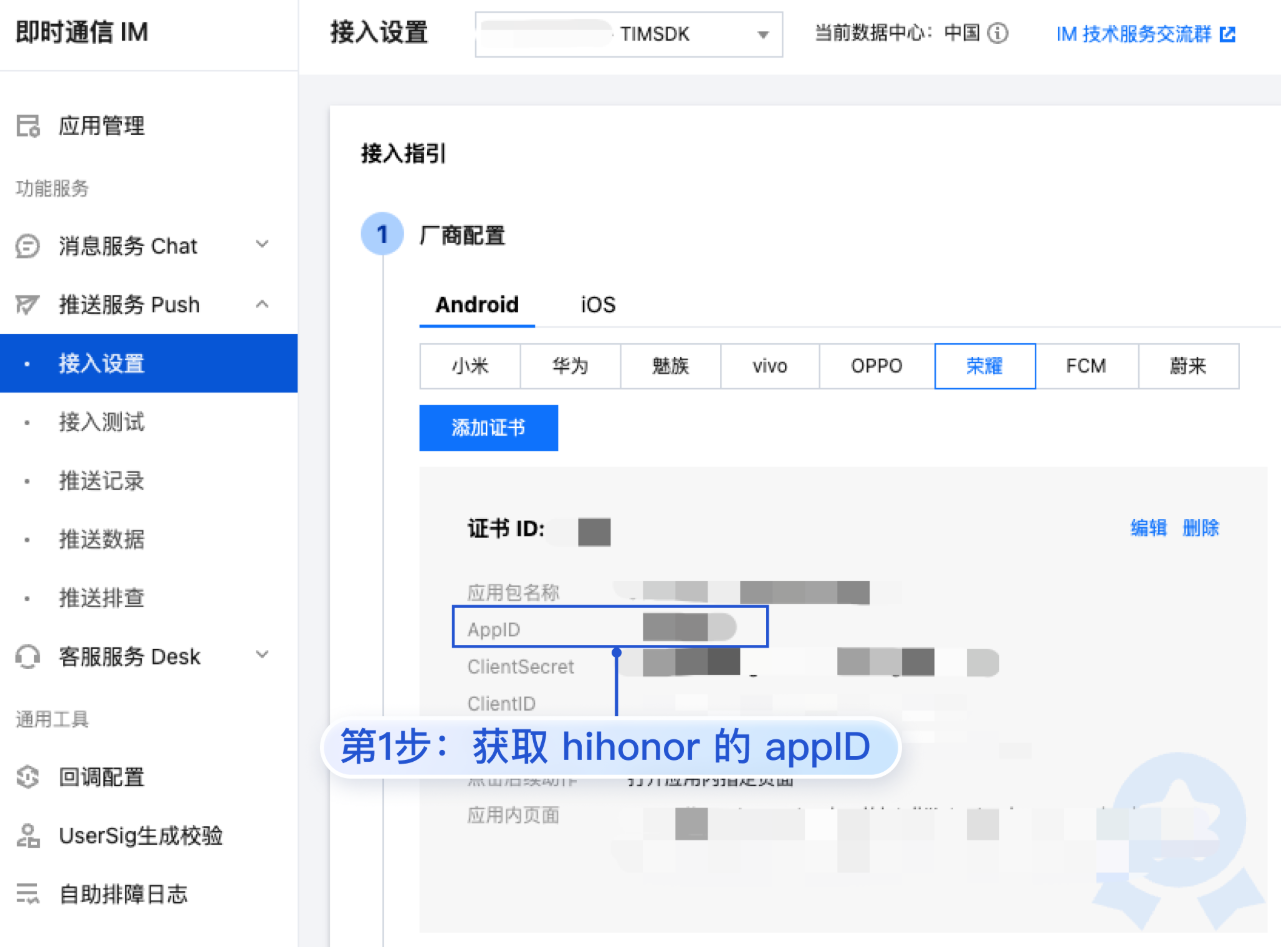Select the 华为 vendor tab
Image resolution: width=1281 pixels, height=947 pixels.
pyautogui.click(x=570, y=366)
